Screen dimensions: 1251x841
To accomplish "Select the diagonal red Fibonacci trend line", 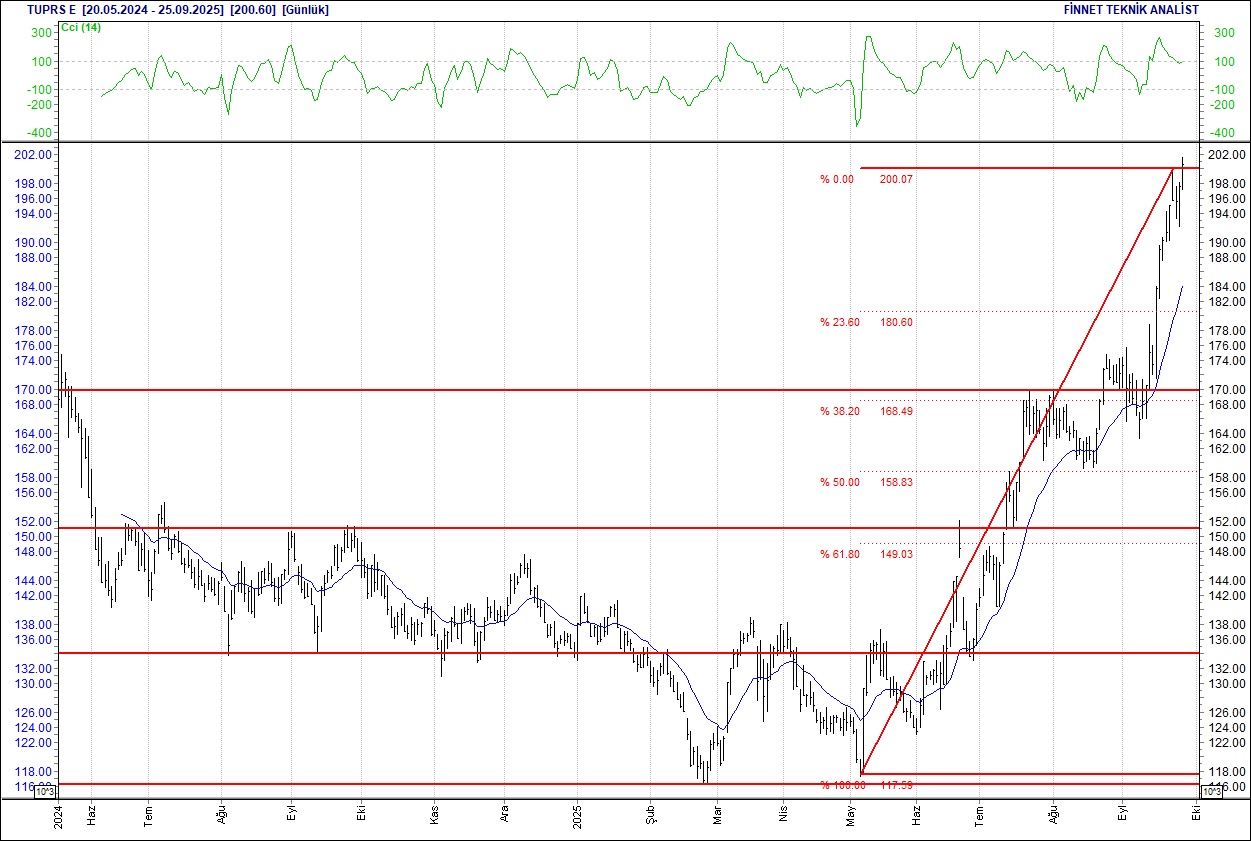I will tap(1018, 470).
